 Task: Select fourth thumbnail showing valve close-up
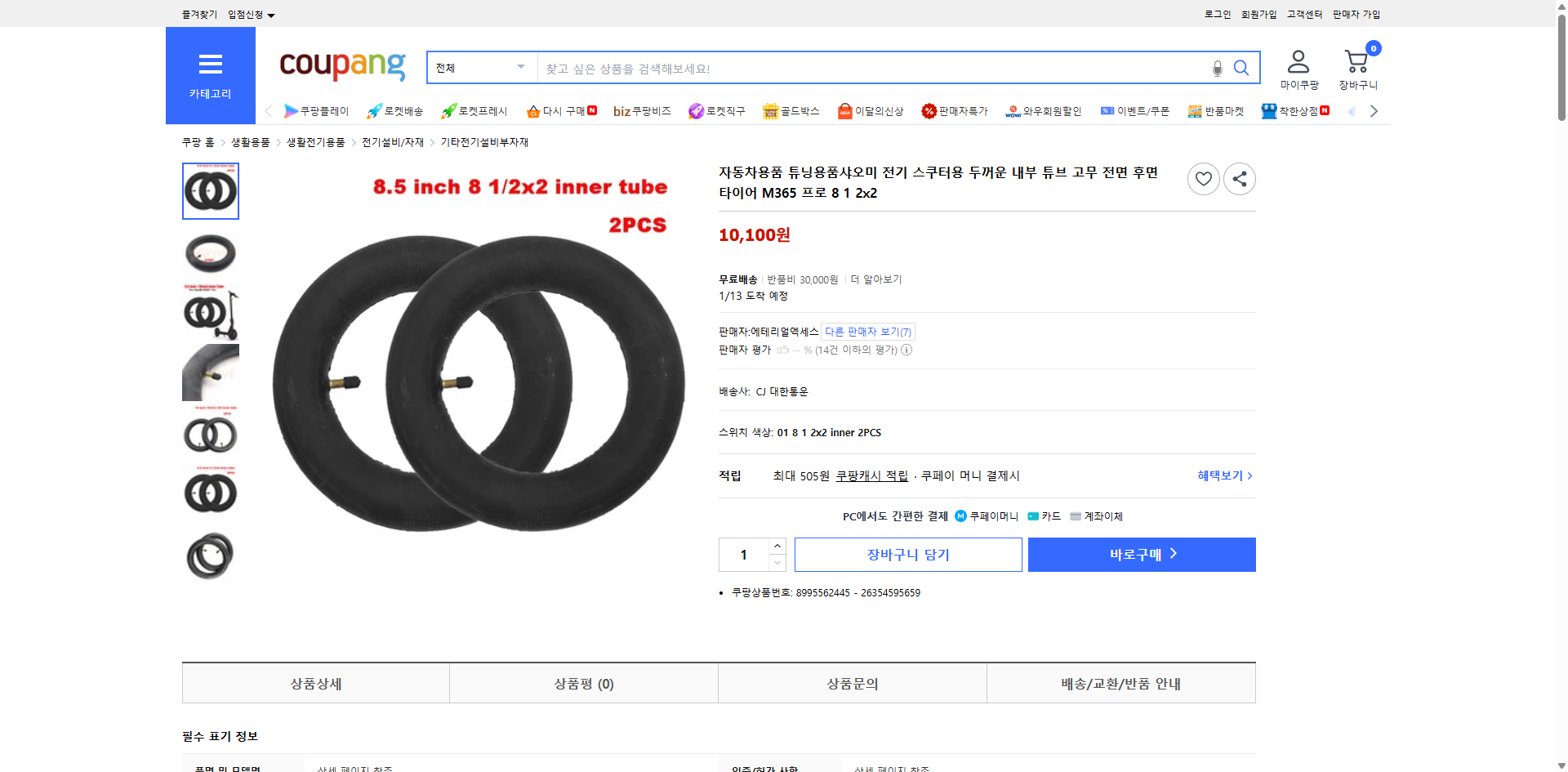tap(211, 373)
